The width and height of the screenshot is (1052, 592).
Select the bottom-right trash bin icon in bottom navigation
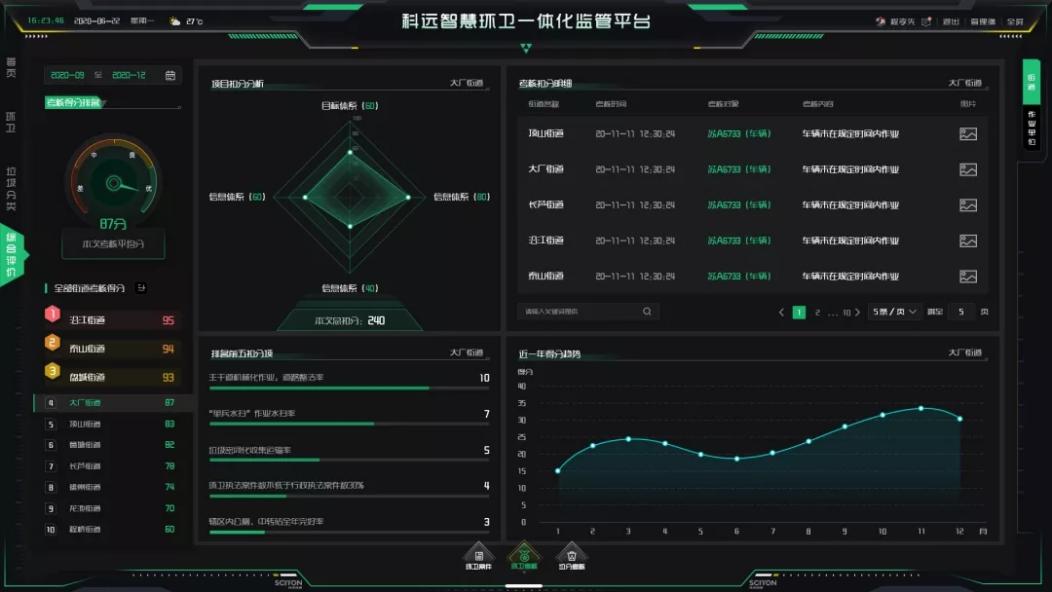coord(571,557)
